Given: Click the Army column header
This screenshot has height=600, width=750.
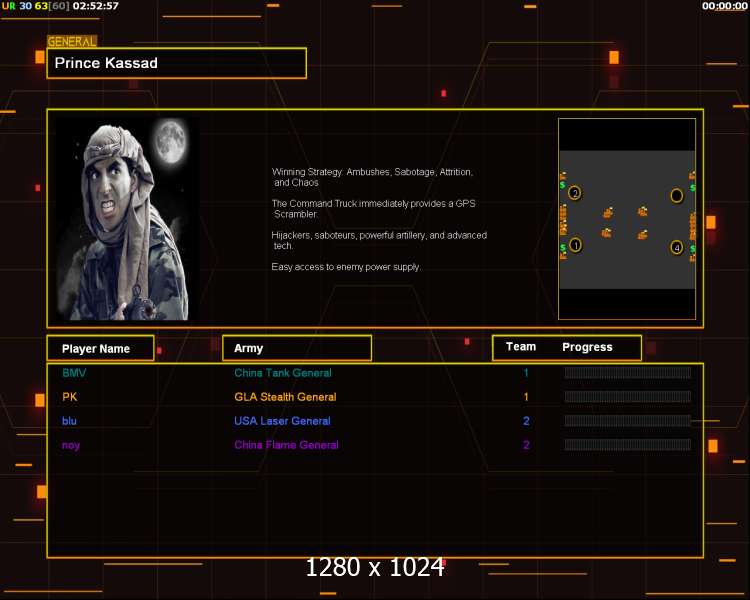Looking at the screenshot, I should (x=297, y=348).
